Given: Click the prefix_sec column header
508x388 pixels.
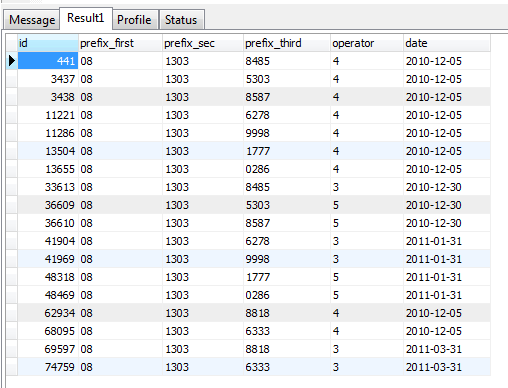Looking at the screenshot, I should (x=203, y=43).
